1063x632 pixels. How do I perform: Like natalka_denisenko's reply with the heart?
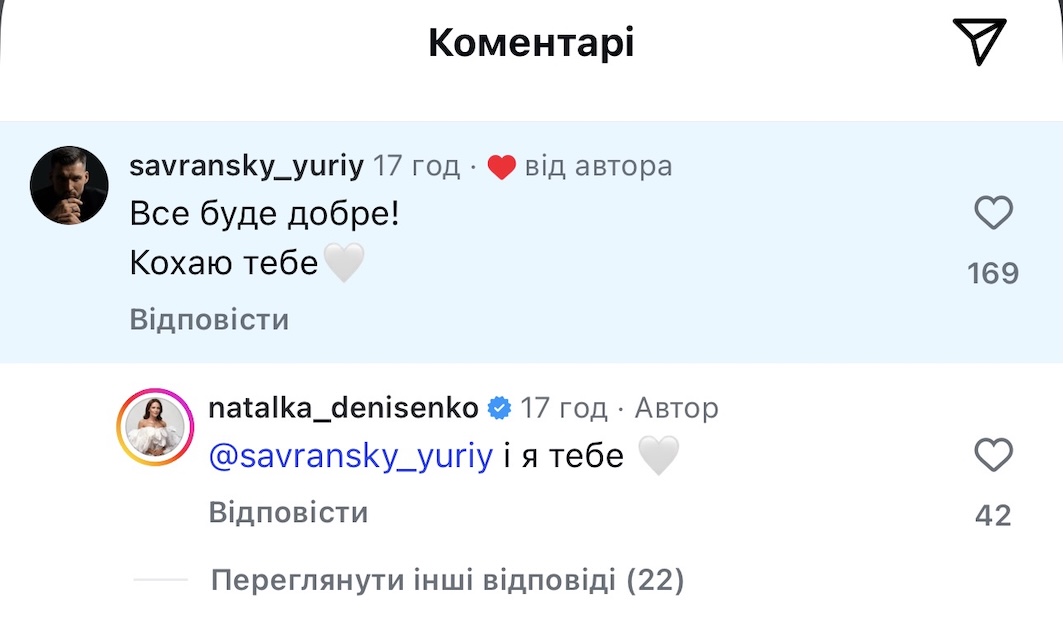[993, 456]
